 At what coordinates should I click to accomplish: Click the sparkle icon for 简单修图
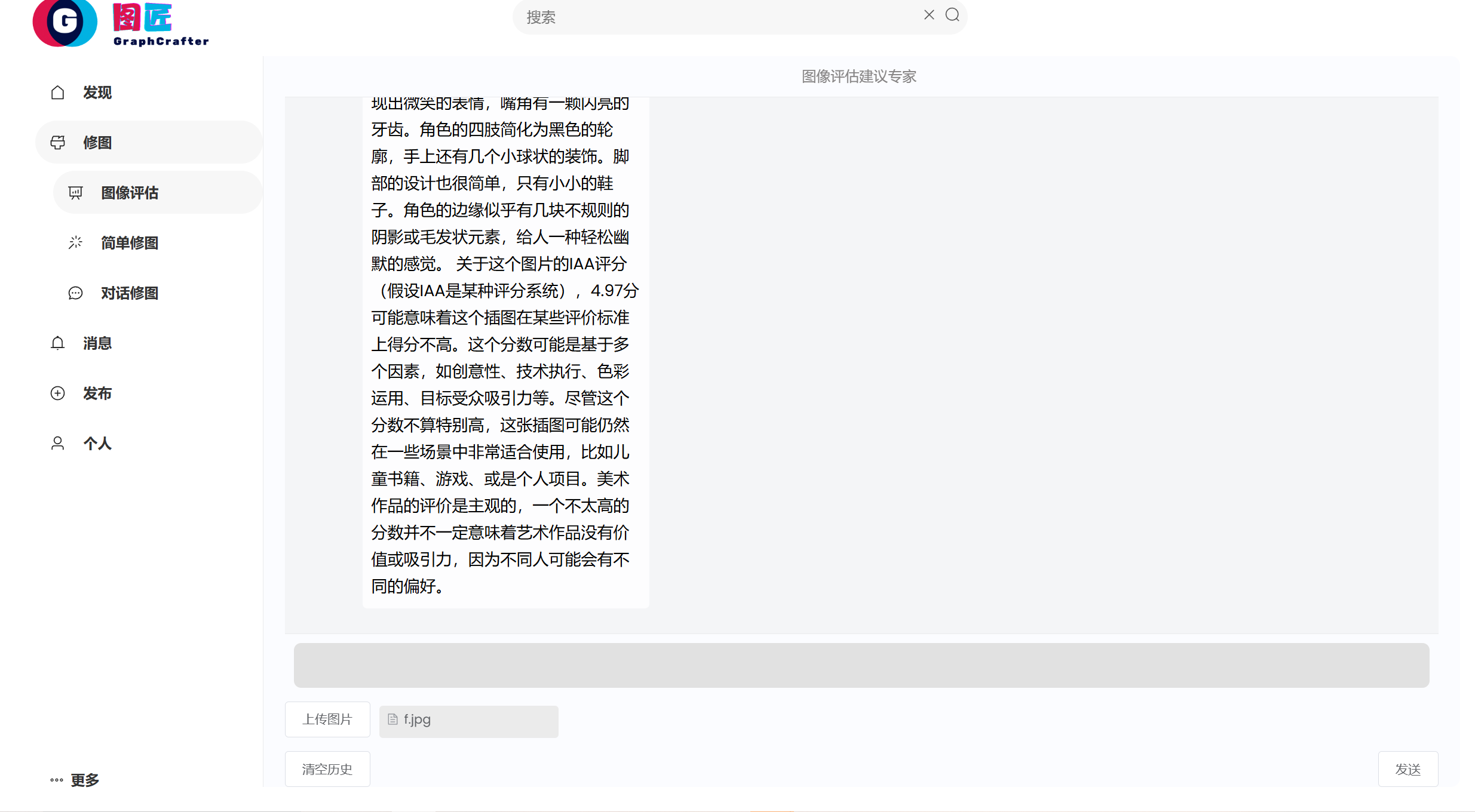[75, 242]
